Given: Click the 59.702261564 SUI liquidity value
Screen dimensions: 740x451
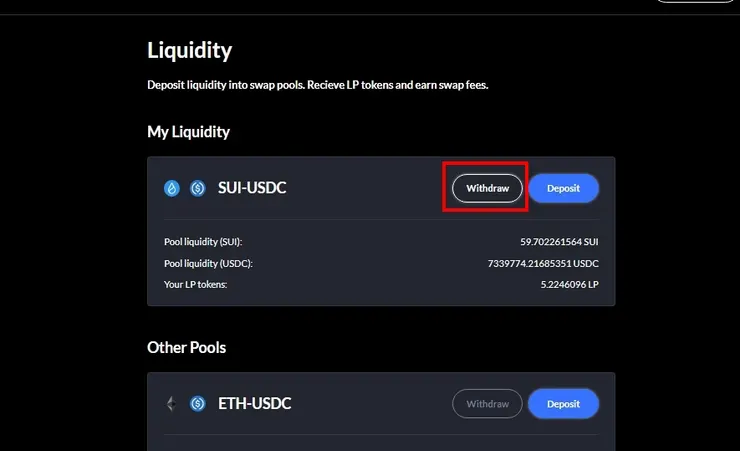Looking at the screenshot, I should point(559,242).
